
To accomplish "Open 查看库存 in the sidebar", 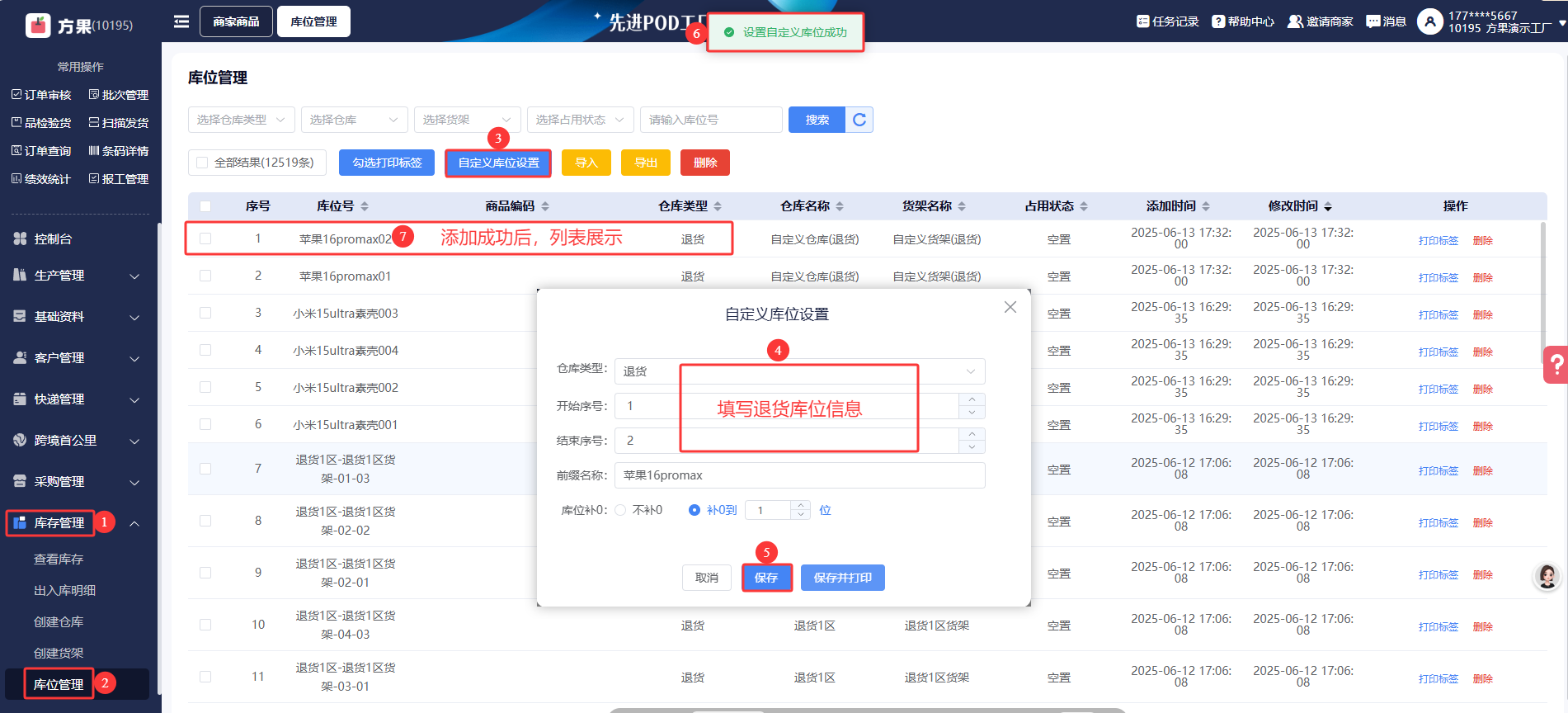I will 59,560.
